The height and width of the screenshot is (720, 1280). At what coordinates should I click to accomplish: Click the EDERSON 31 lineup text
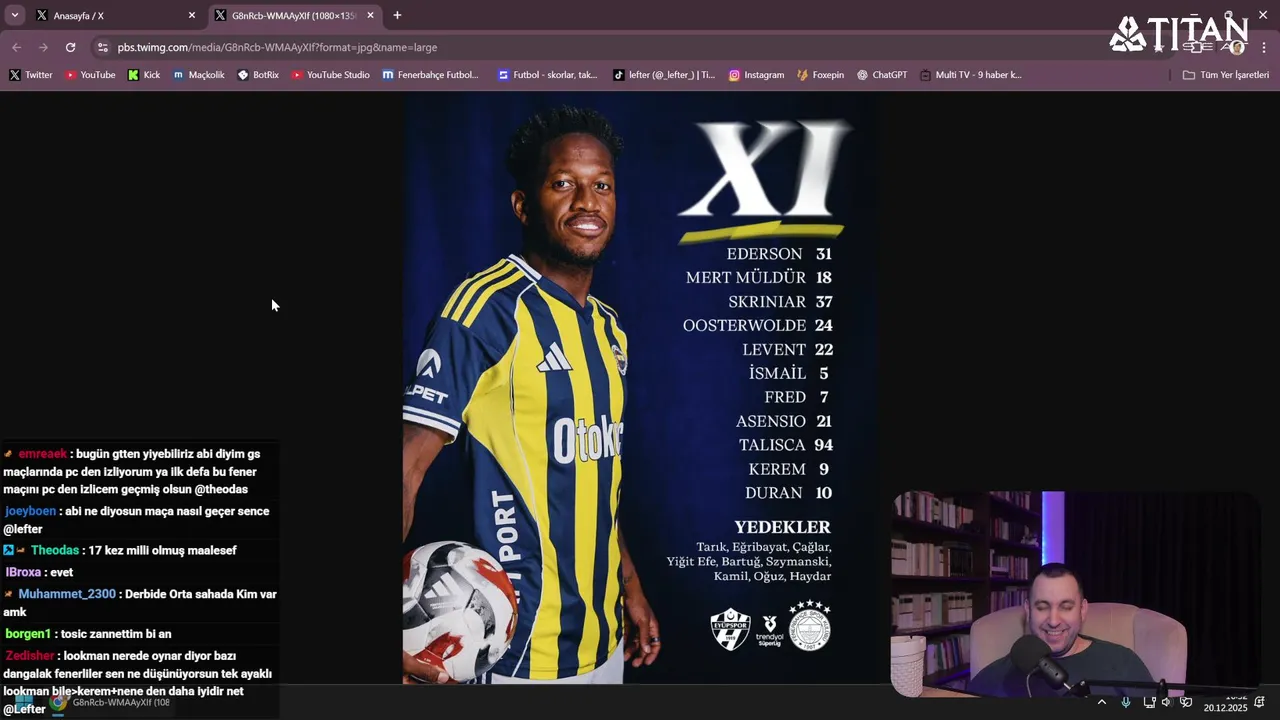[779, 254]
